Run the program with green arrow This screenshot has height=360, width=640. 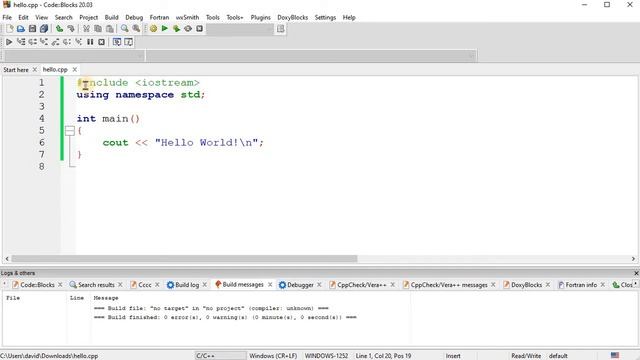pyautogui.click(x=165, y=29)
